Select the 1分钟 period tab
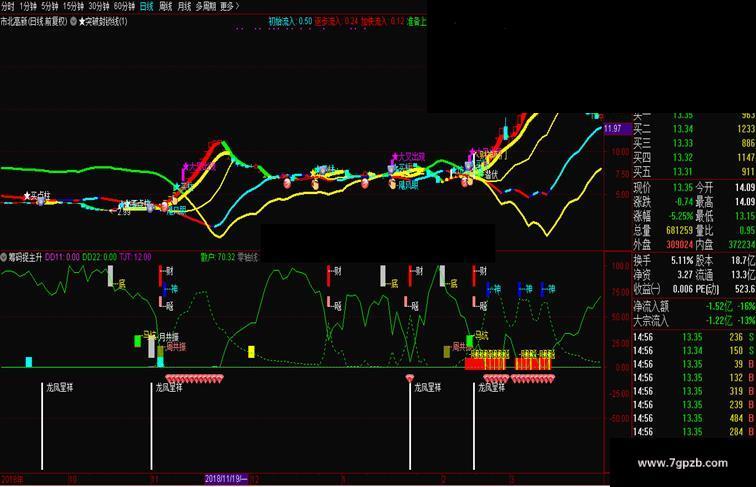The image size is (756, 487). [x=28, y=6]
